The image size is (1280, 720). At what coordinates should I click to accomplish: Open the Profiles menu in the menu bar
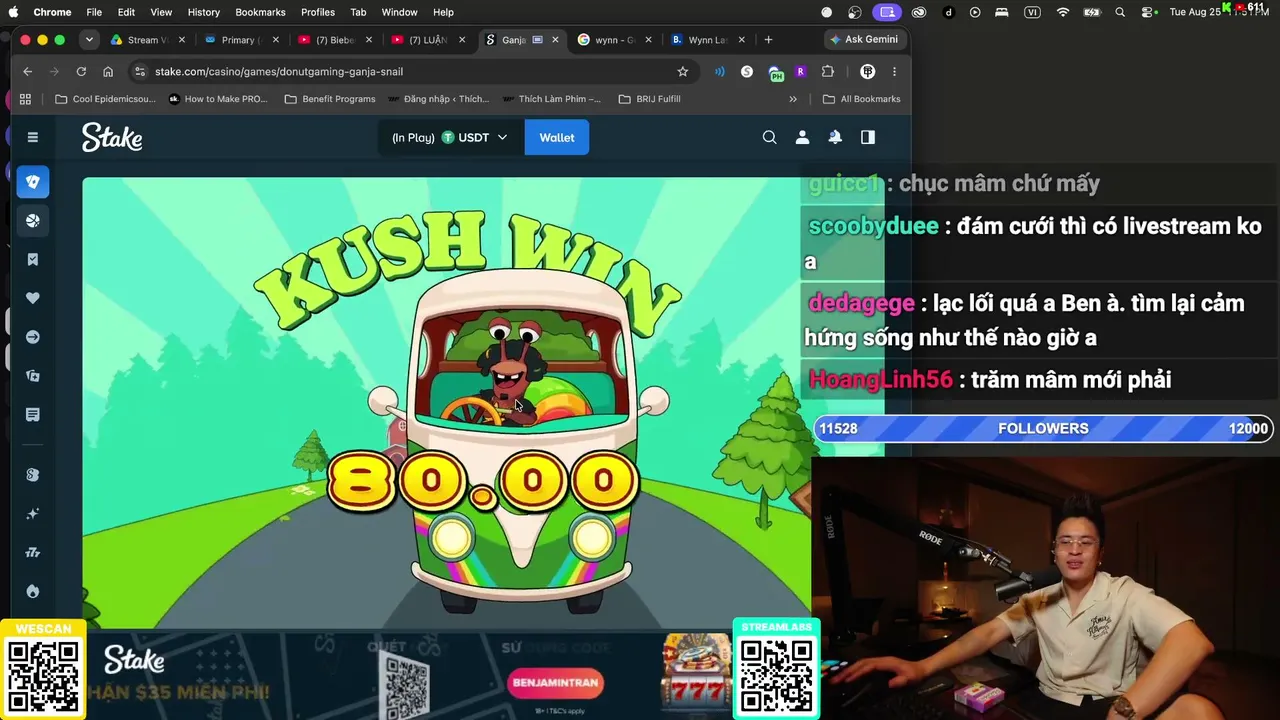(318, 12)
